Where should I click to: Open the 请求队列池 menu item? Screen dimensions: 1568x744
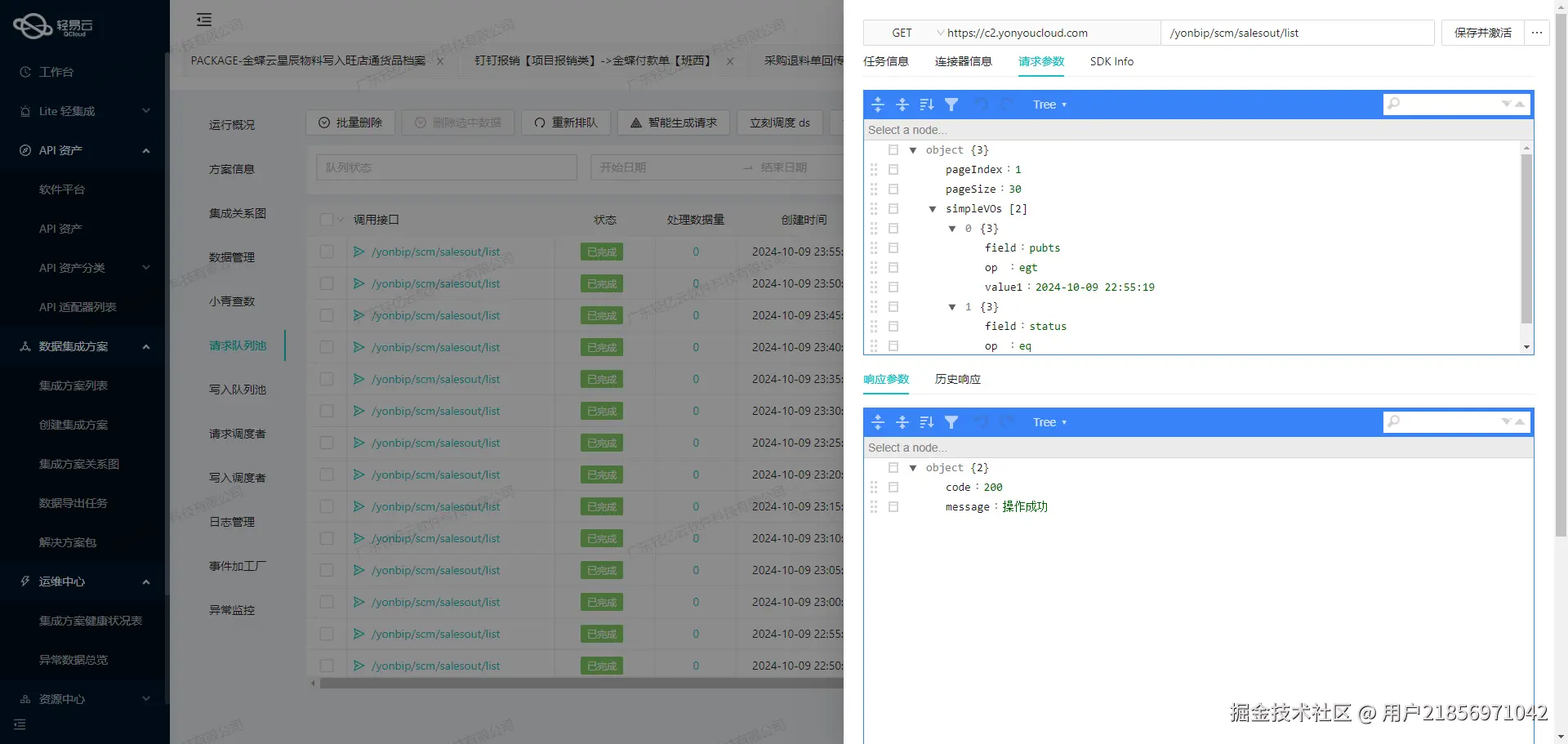(x=238, y=345)
